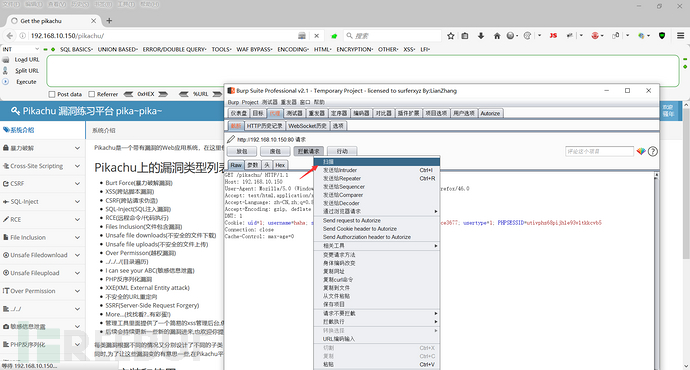Toggle the Referrer checkbox
The image size is (690, 370).
(x=92, y=94)
